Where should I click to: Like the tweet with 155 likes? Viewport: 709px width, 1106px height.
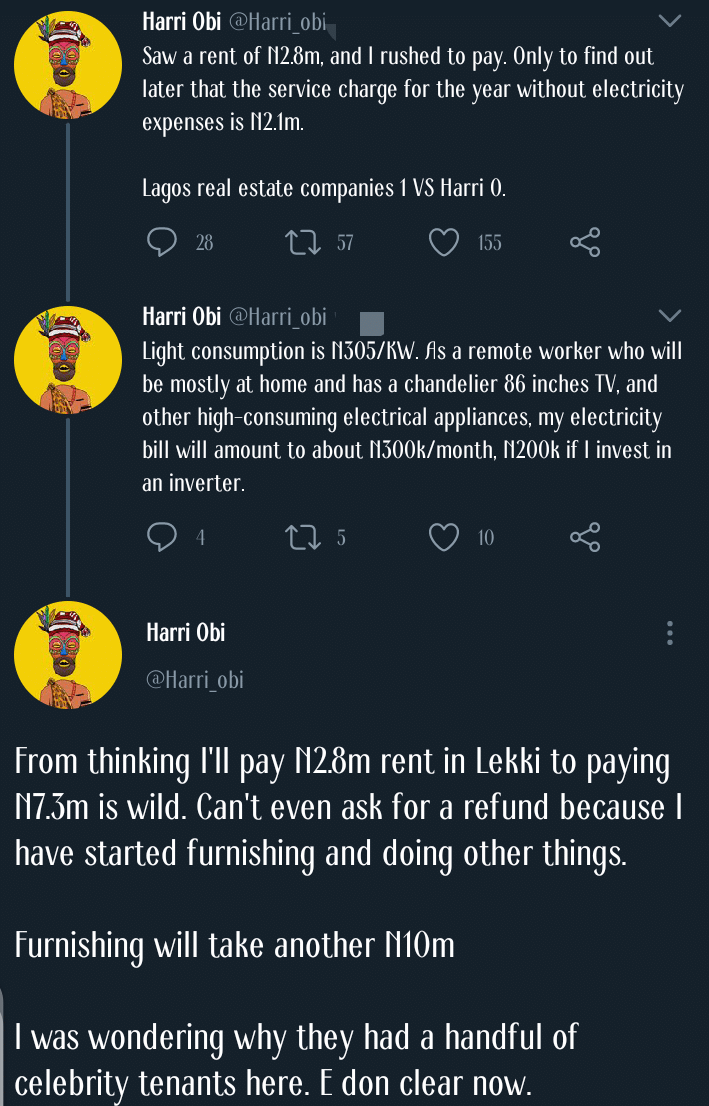click(443, 242)
